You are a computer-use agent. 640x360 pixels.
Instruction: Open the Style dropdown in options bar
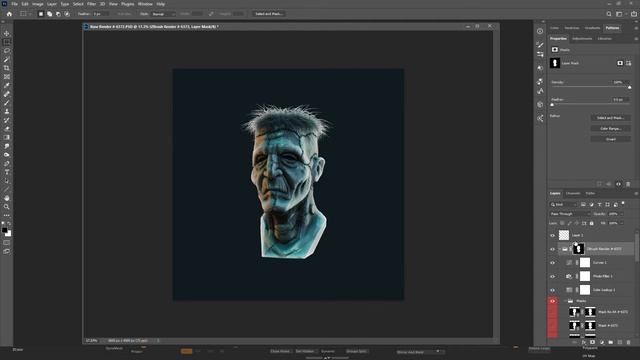click(x=163, y=14)
